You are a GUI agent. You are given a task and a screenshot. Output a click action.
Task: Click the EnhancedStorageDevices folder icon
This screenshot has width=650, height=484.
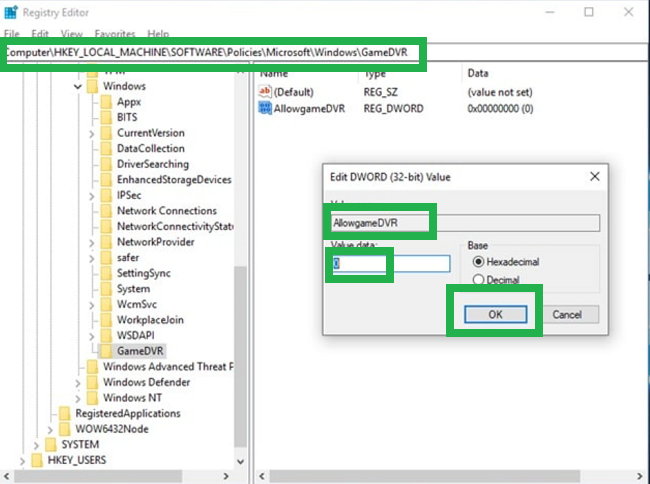point(107,180)
